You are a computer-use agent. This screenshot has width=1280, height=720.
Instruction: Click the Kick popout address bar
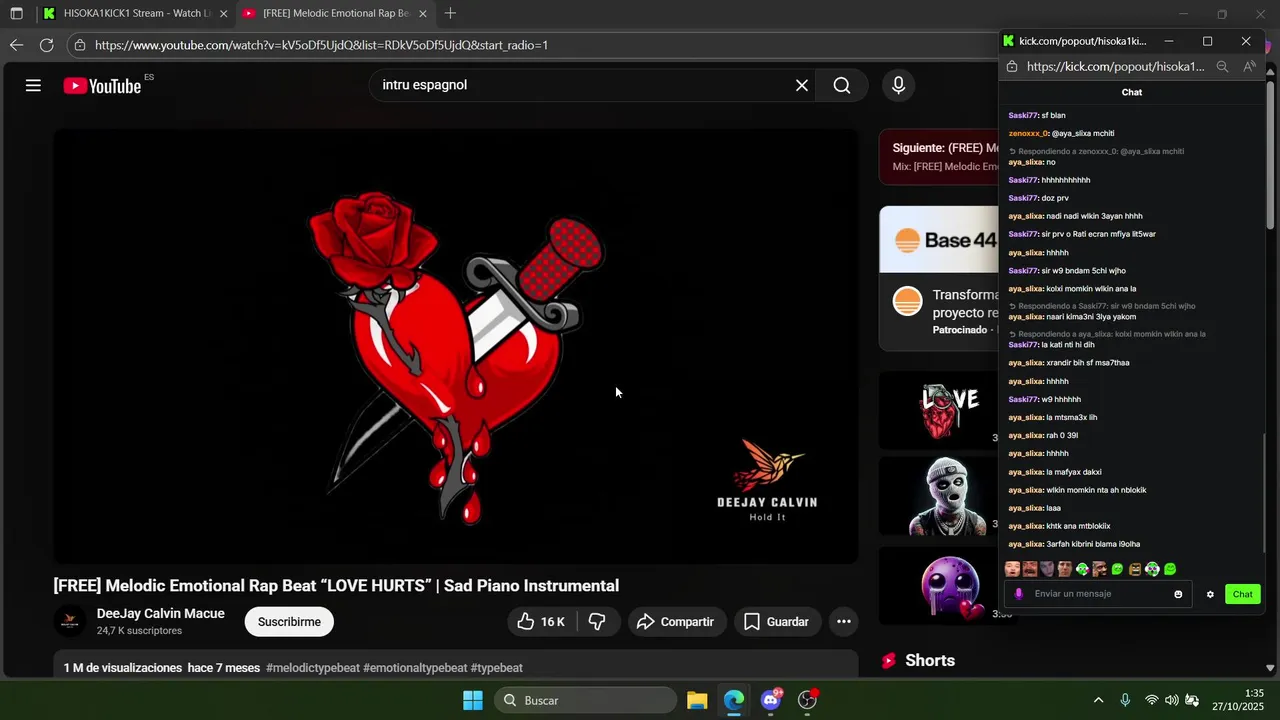click(x=1115, y=67)
